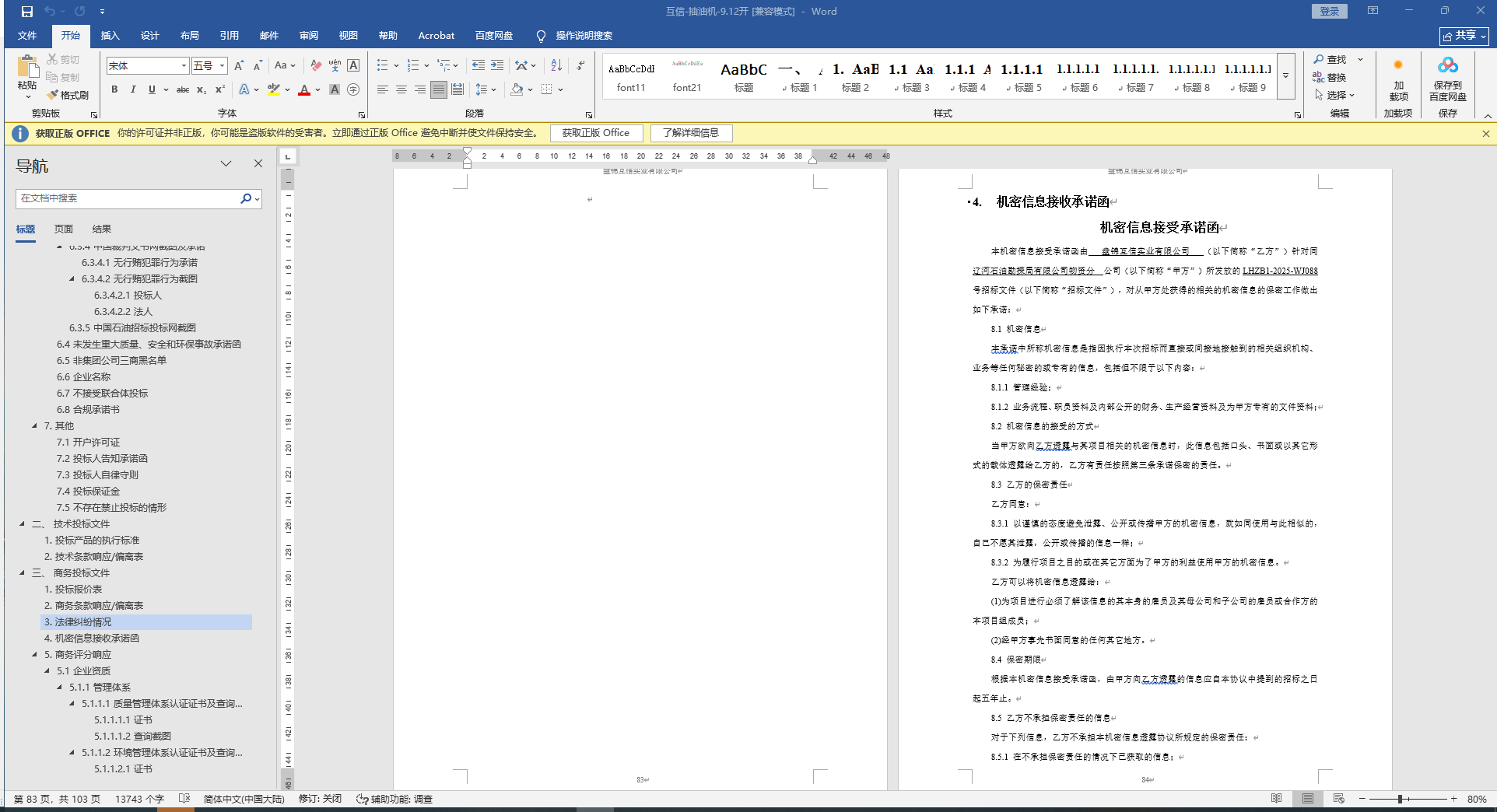
Task: Click the spelling proofing icon in status bar
Action: click(184, 799)
